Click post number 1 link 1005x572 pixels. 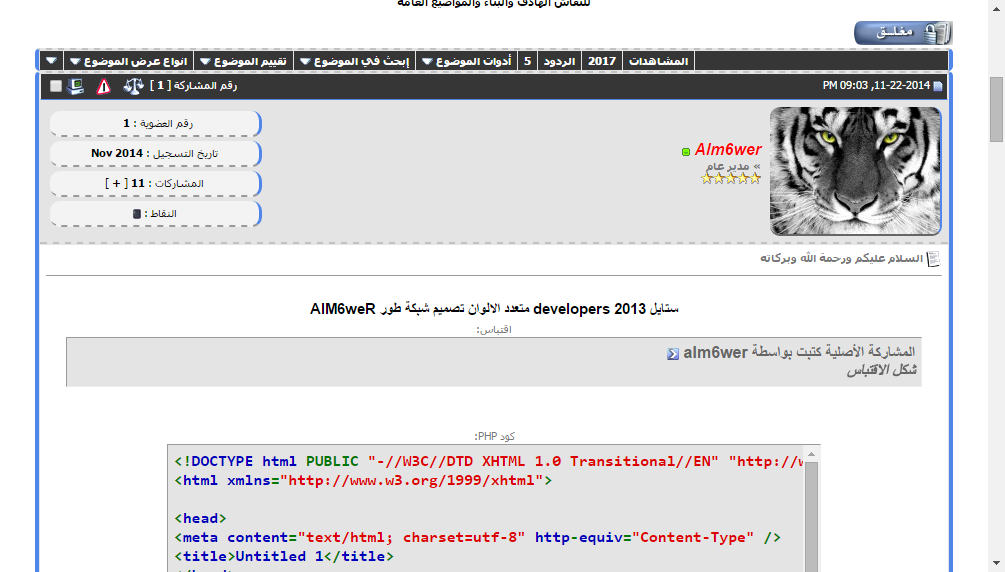point(161,85)
